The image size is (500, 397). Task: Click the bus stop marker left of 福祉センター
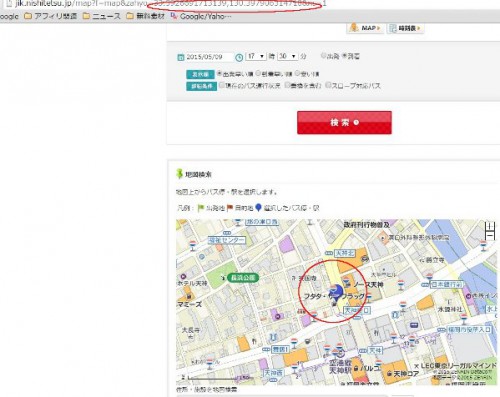(x=192, y=246)
